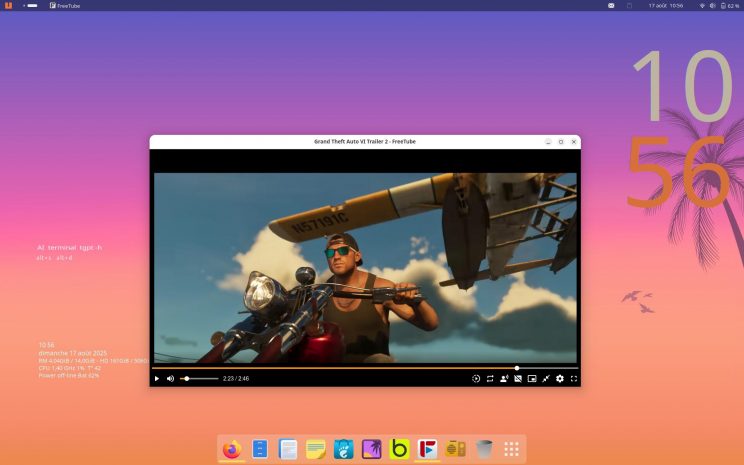Play the GTA VI trailer video
The width and height of the screenshot is (744, 465).
pos(157,379)
